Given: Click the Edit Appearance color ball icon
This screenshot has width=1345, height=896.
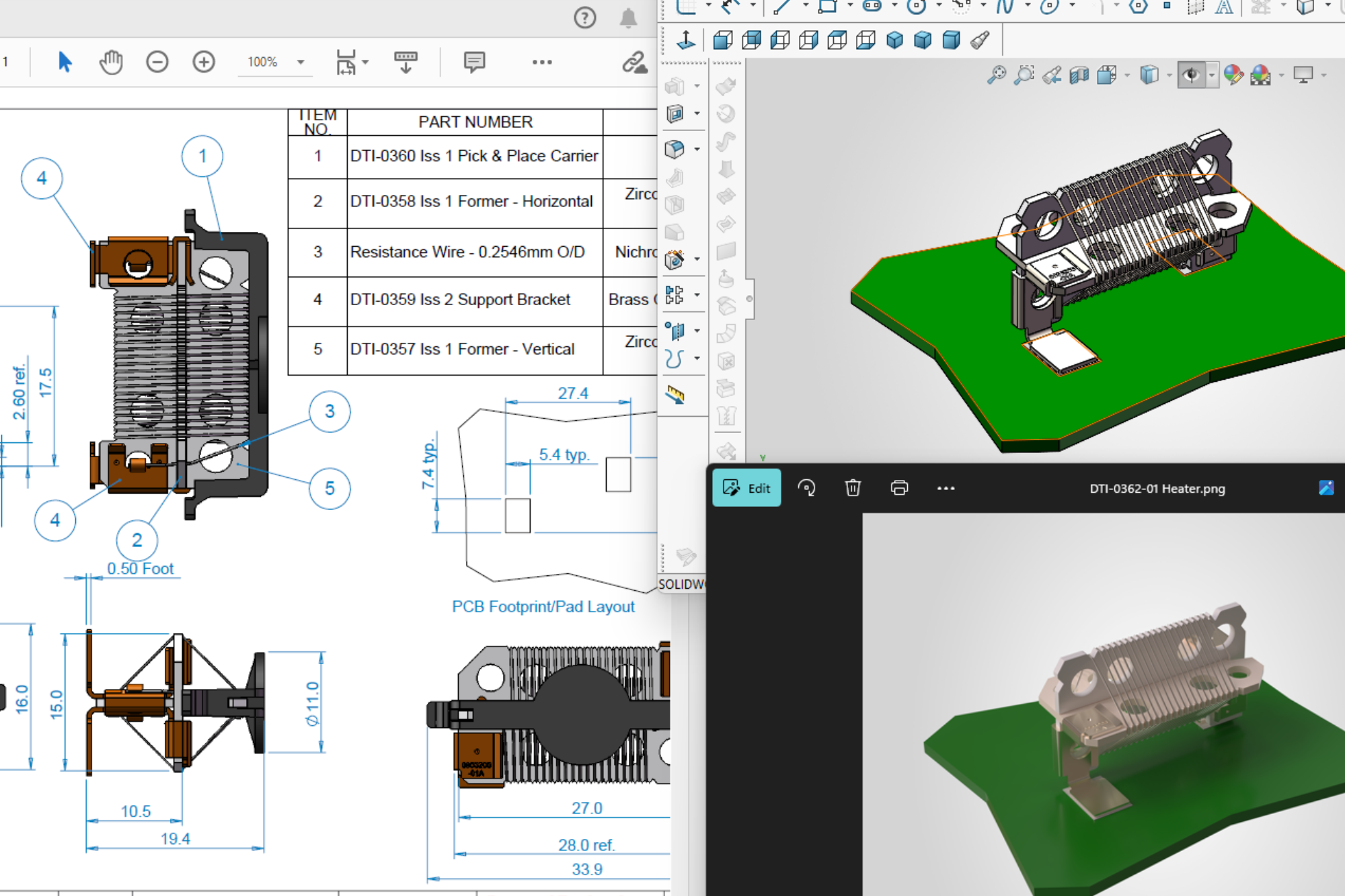Looking at the screenshot, I should [1233, 75].
